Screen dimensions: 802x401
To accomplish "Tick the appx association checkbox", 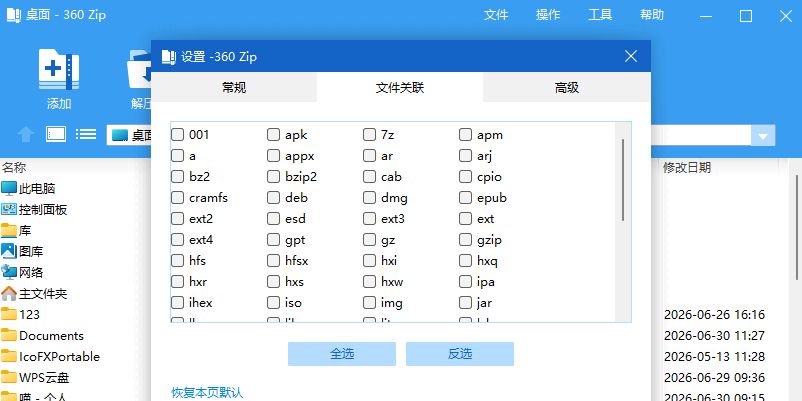I will (x=274, y=156).
